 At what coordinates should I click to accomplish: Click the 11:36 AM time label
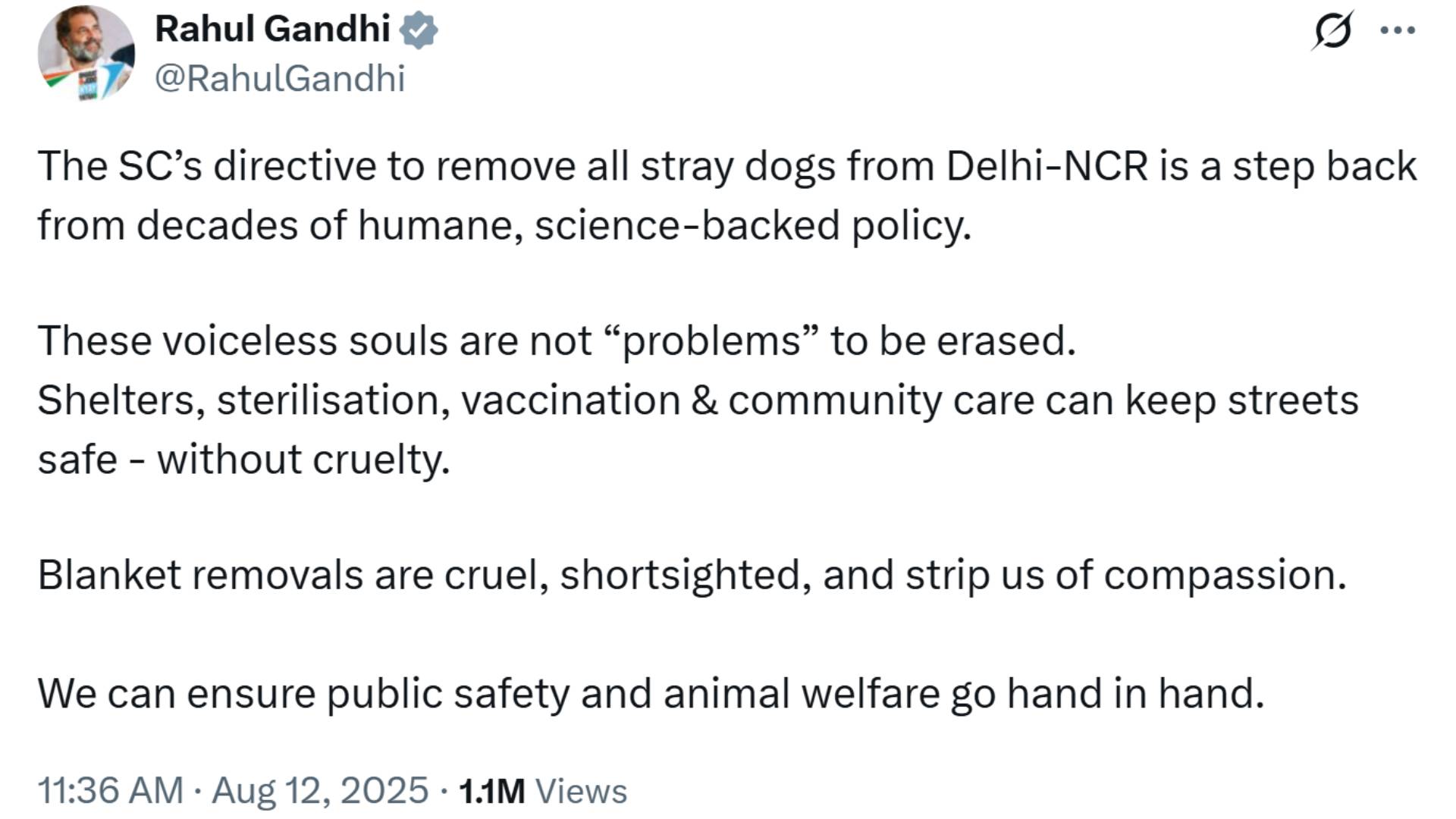(x=110, y=791)
